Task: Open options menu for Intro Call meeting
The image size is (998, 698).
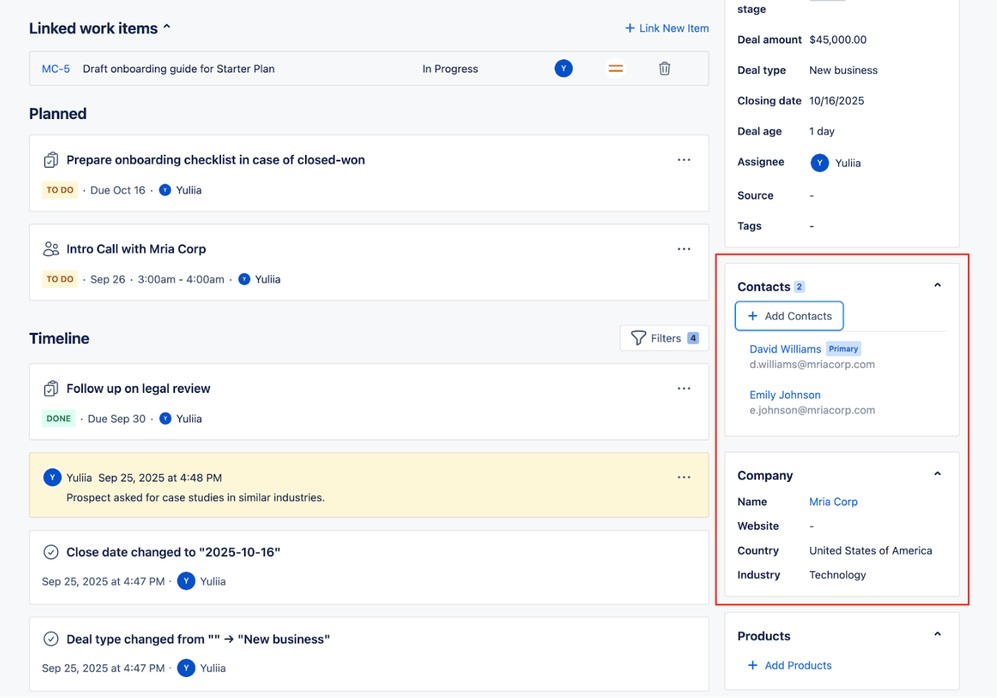Action: pyautogui.click(x=684, y=249)
